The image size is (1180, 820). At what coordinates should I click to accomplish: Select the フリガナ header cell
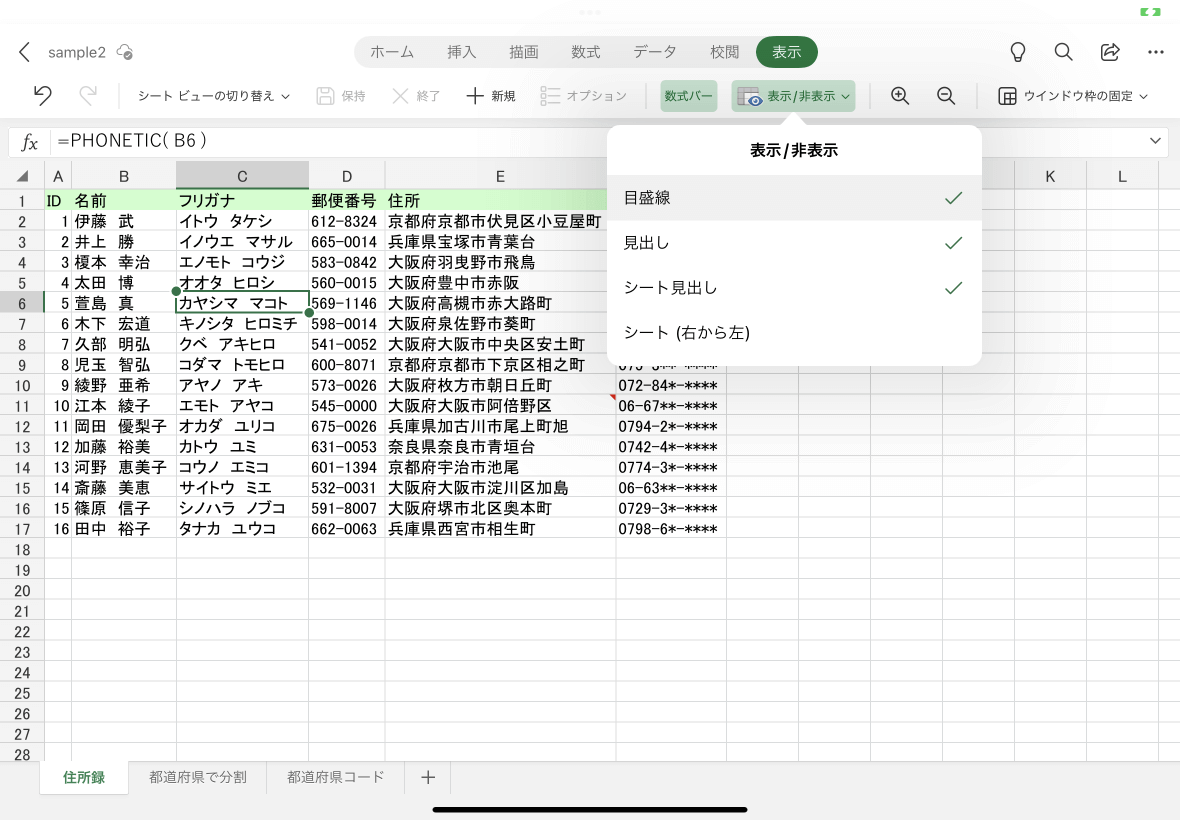242,200
